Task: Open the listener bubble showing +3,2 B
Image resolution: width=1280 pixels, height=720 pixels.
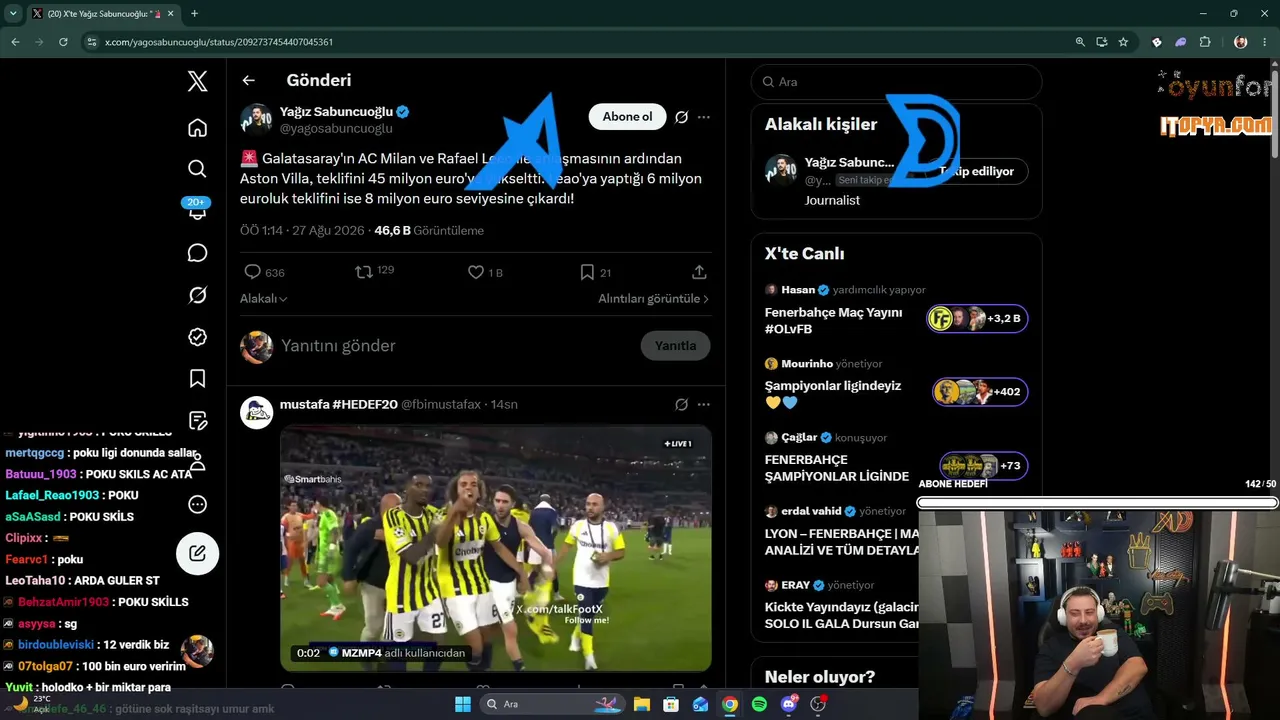Action: (977, 319)
